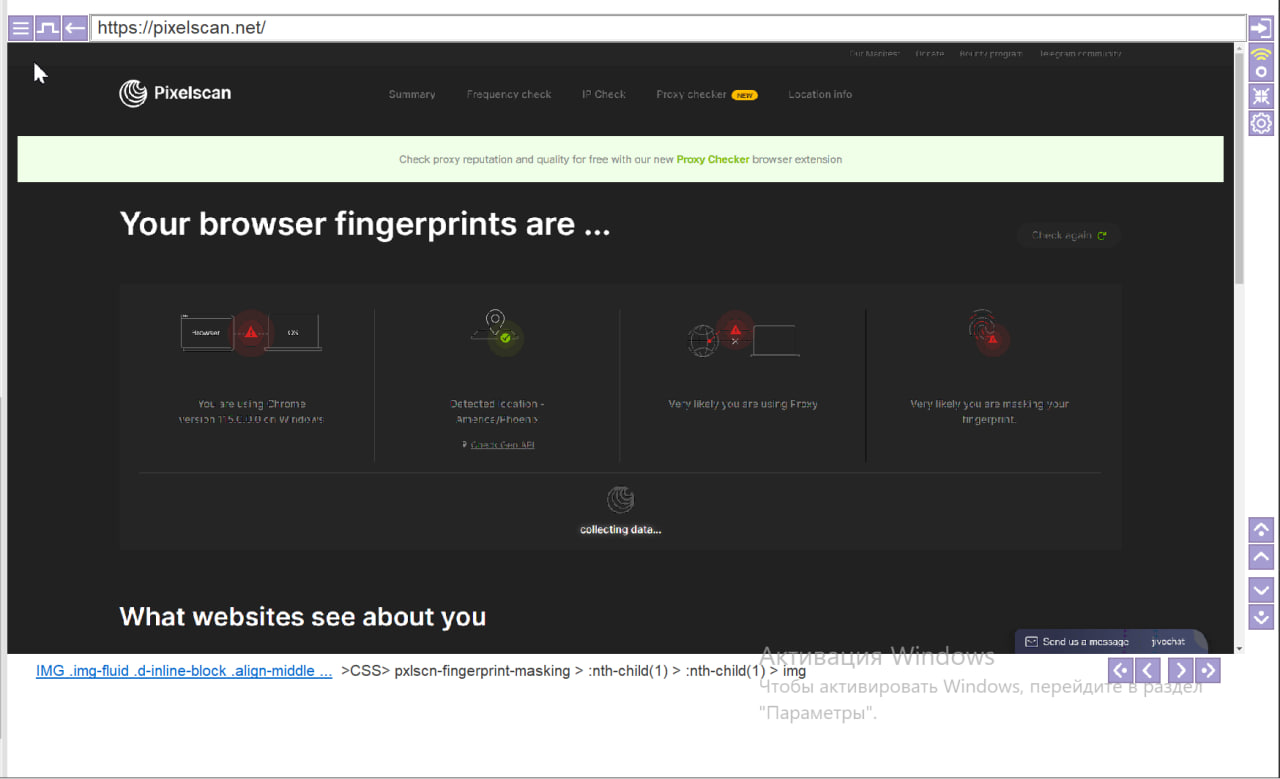The width and height of the screenshot is (1280, 779).
Task: Click the Check again button
Action: click(1068, 236)
